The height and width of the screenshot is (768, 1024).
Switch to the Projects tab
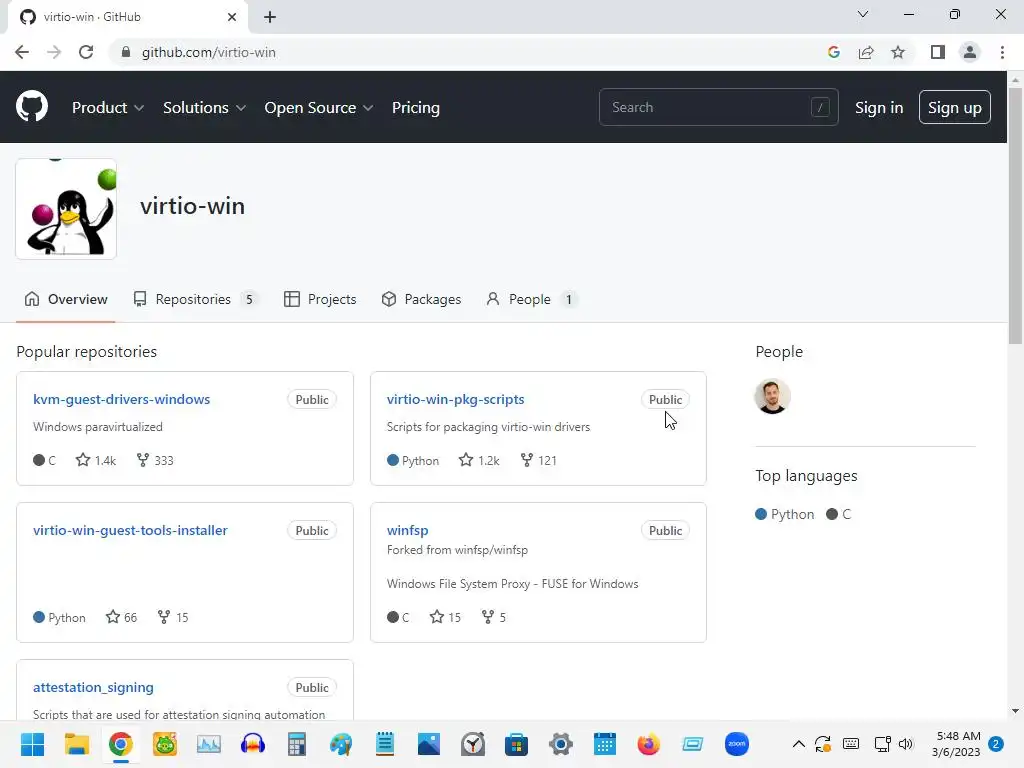point(320,299)
